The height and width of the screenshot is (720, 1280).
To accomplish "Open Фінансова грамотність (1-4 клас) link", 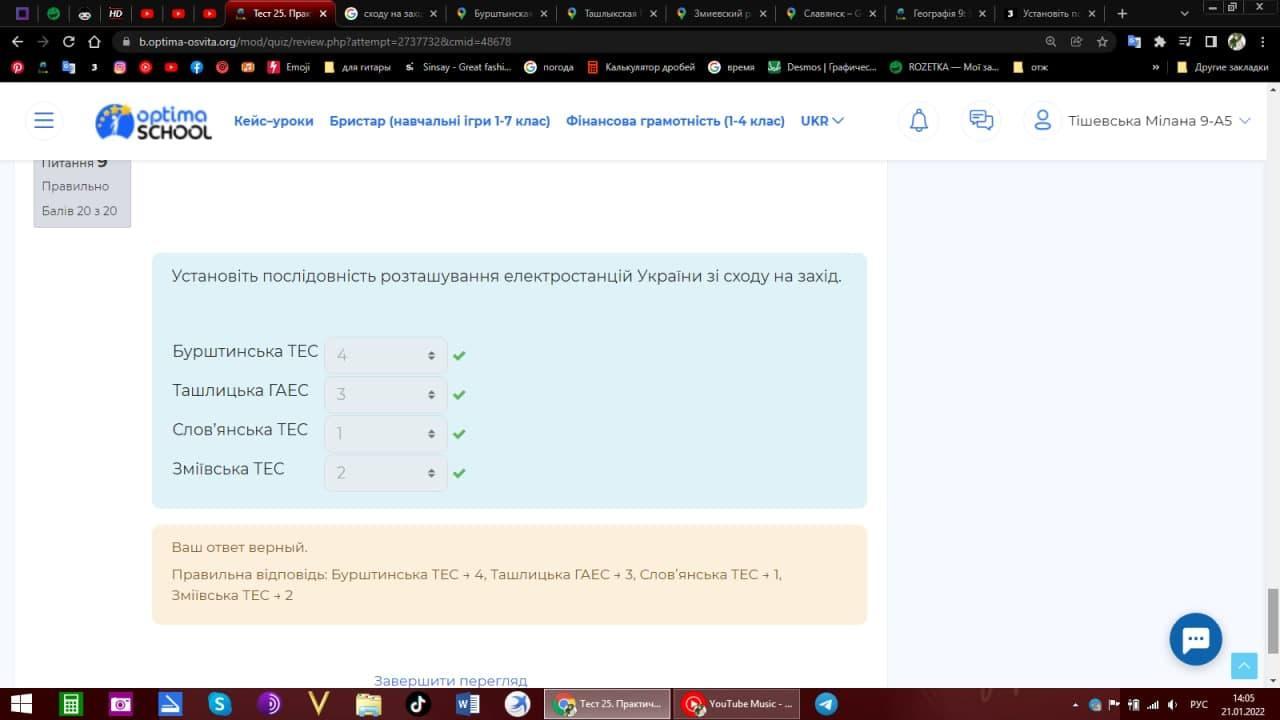I will (675, 121).
